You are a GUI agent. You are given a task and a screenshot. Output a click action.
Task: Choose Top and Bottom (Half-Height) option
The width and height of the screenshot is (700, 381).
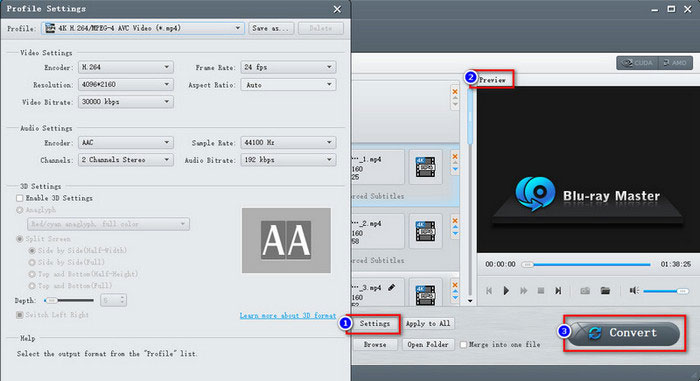32,274
